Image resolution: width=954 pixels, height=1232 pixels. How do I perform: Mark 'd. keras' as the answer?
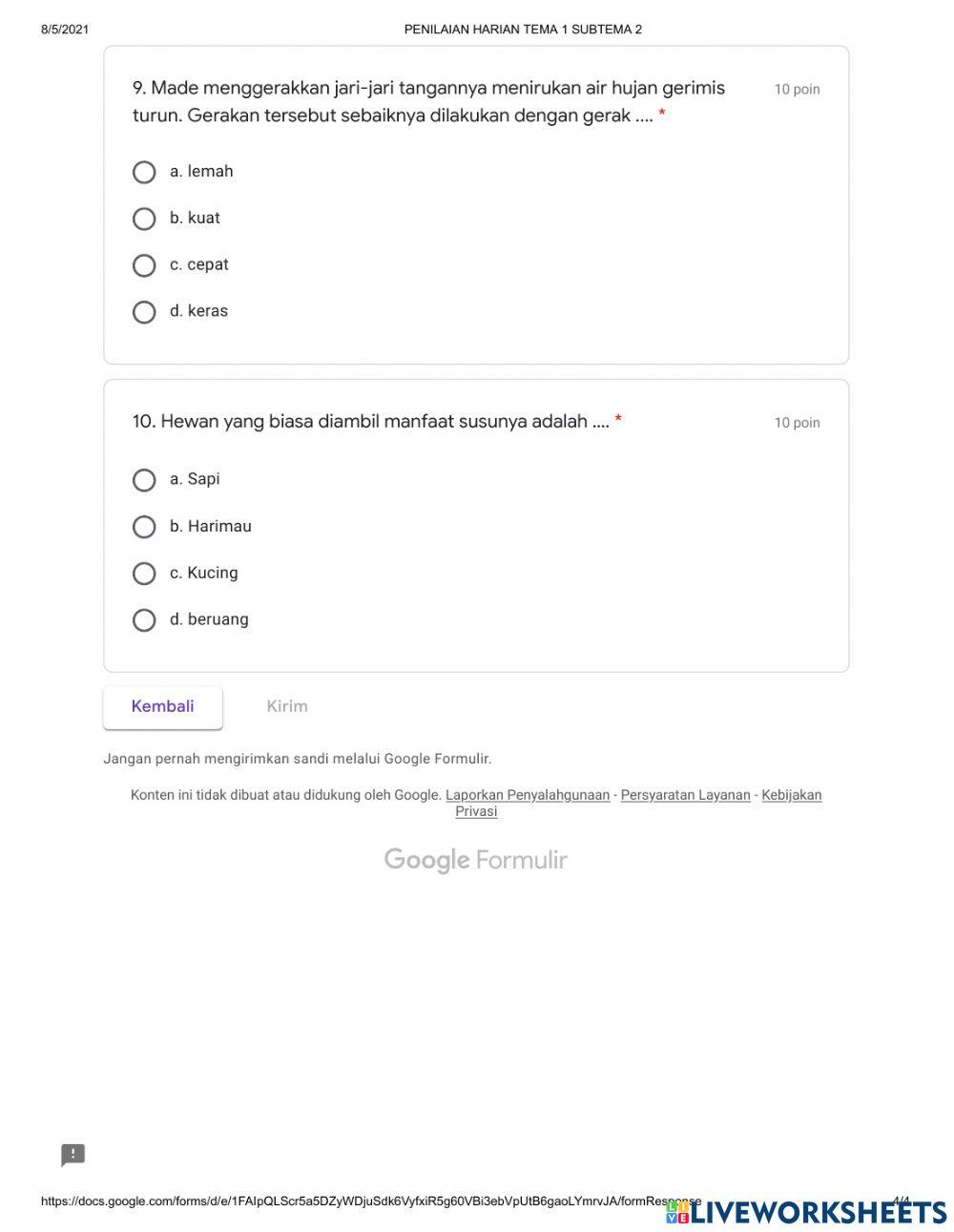tap(144, 312)
